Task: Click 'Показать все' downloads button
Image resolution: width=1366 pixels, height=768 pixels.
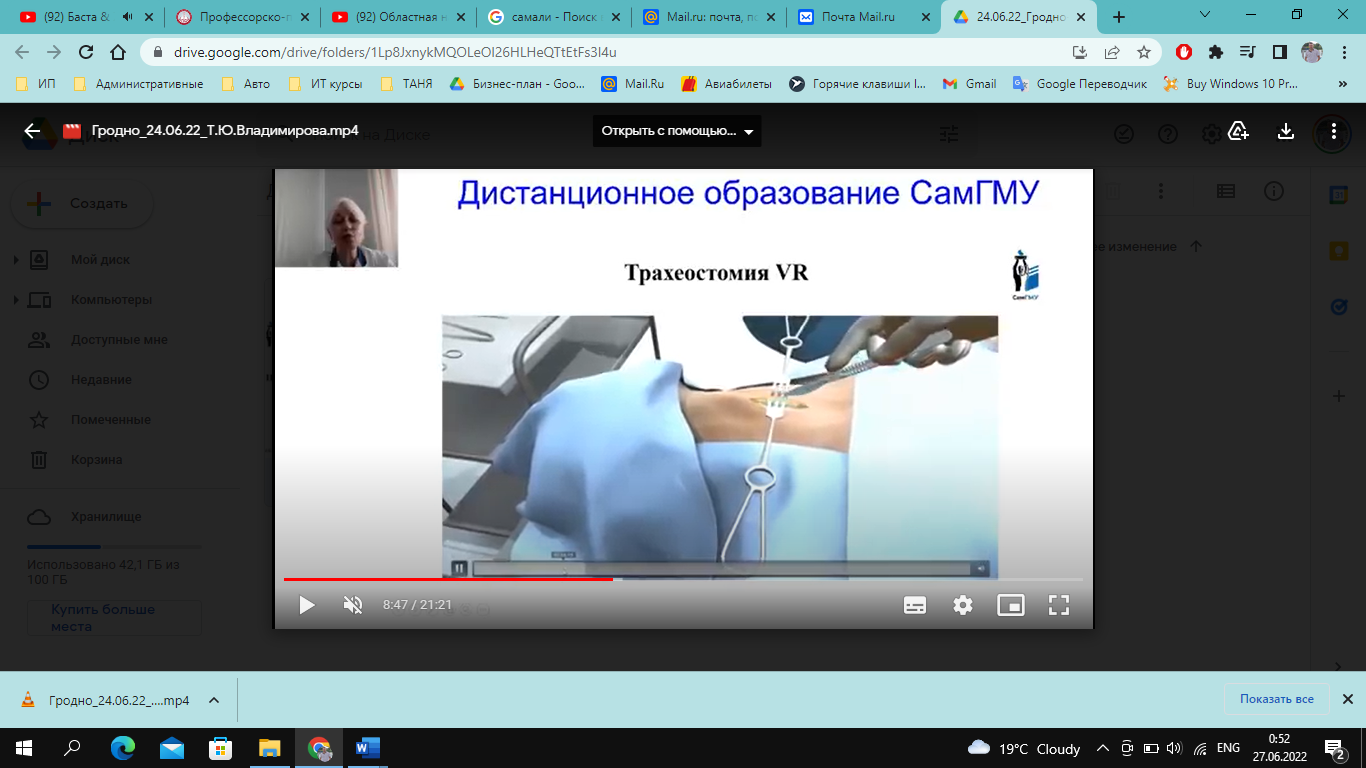Action: (1276, 699)
